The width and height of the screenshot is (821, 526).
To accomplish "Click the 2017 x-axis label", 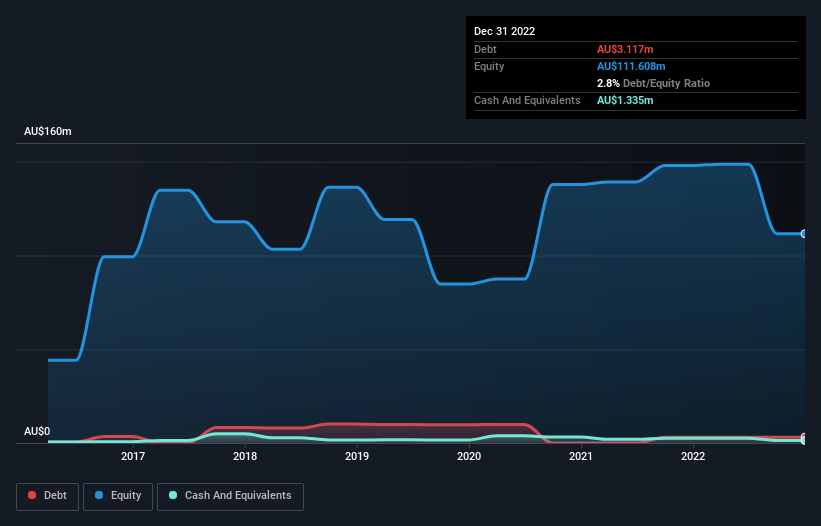I will pos(133,456).
